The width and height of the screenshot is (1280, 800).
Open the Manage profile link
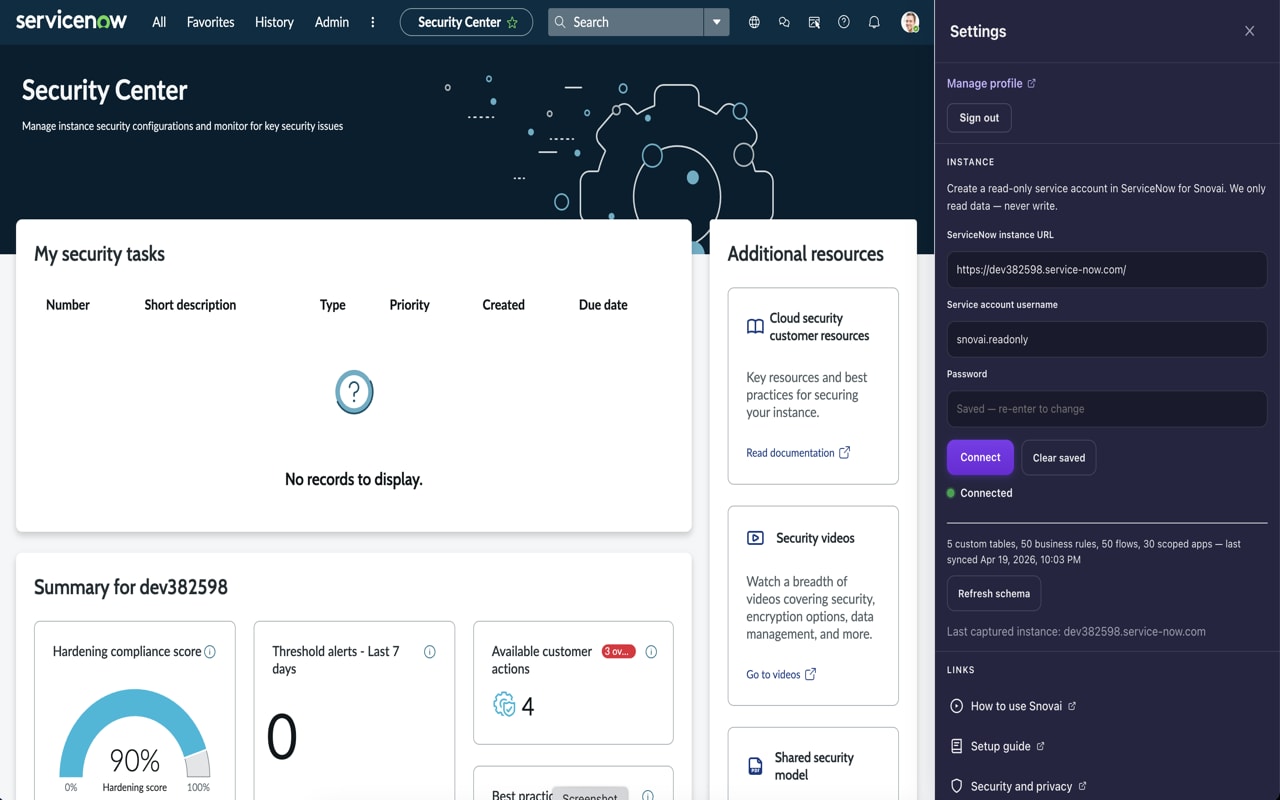pyautogui.click(x=985, y=83)
